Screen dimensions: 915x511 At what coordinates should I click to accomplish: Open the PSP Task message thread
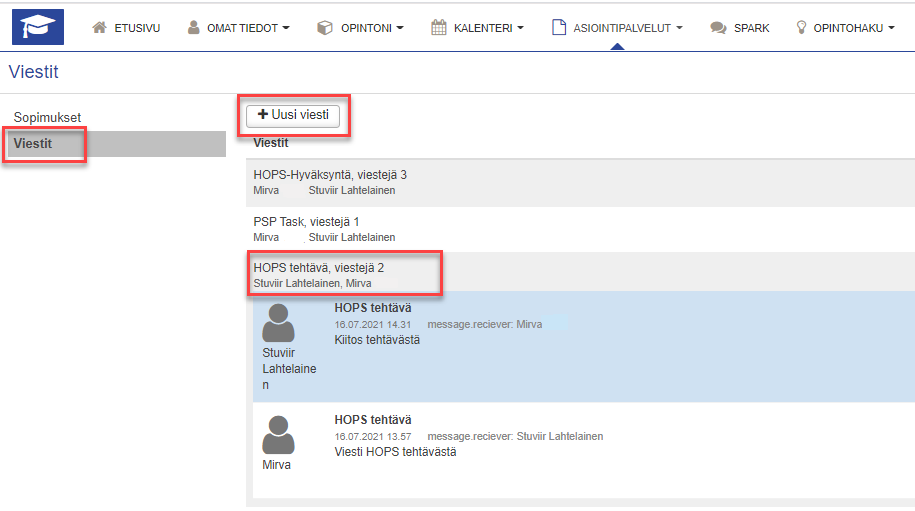tap(306, 221)
